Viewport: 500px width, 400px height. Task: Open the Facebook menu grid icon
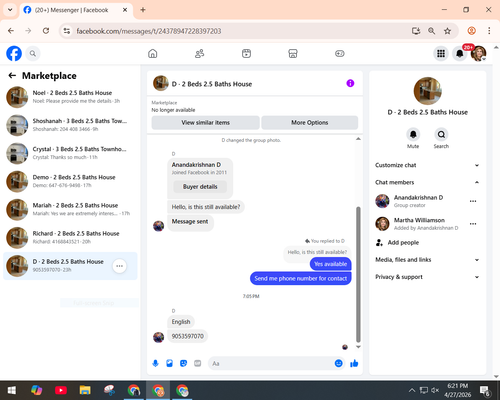coord(441,53)
